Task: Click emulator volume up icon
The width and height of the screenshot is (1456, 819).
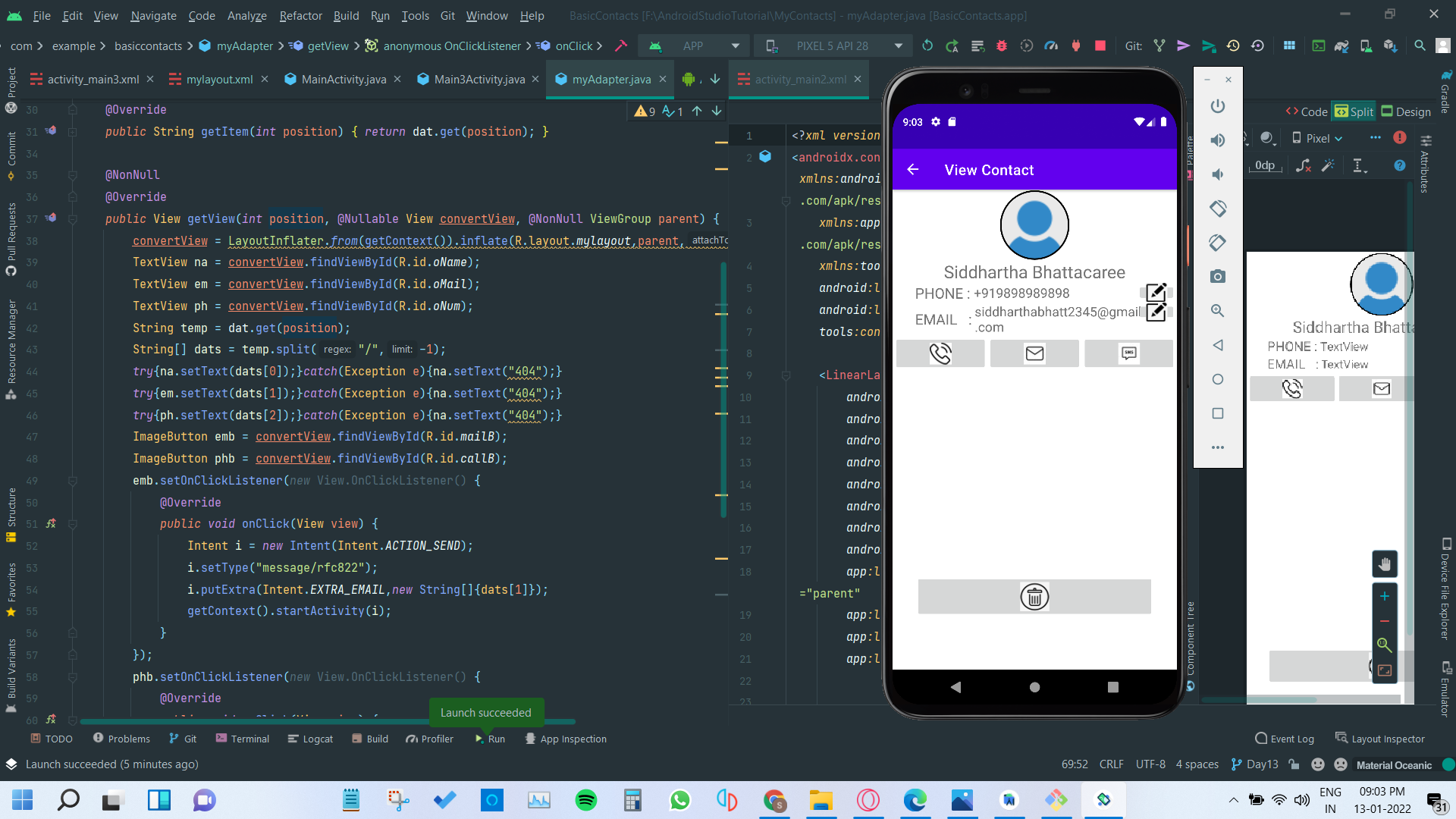Action: (x=1217, y=140)
